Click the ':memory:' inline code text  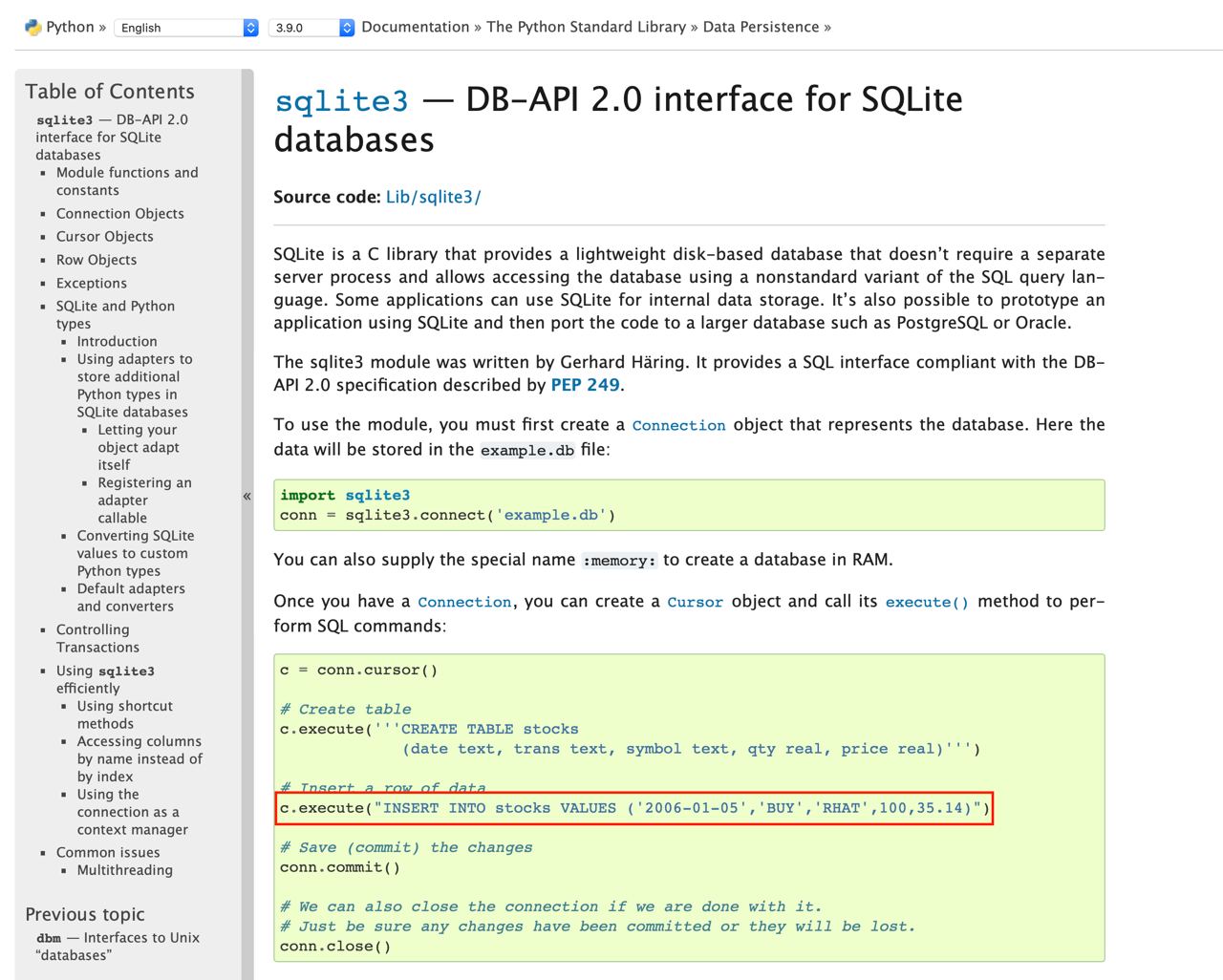click(x=619, y=561)
